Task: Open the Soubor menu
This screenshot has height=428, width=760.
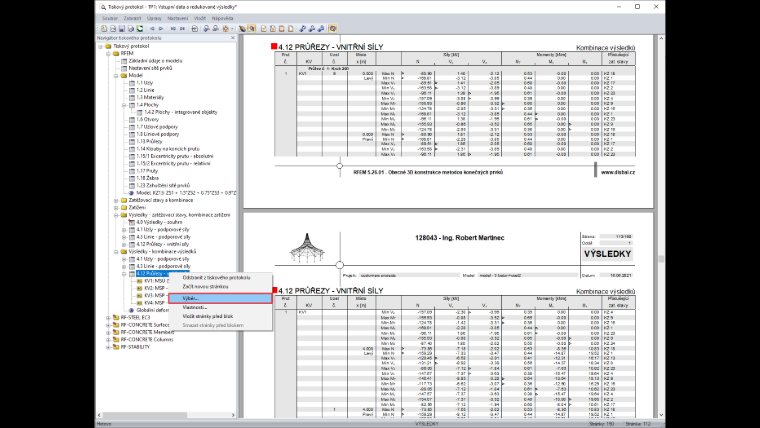Action: coord(110,18)
